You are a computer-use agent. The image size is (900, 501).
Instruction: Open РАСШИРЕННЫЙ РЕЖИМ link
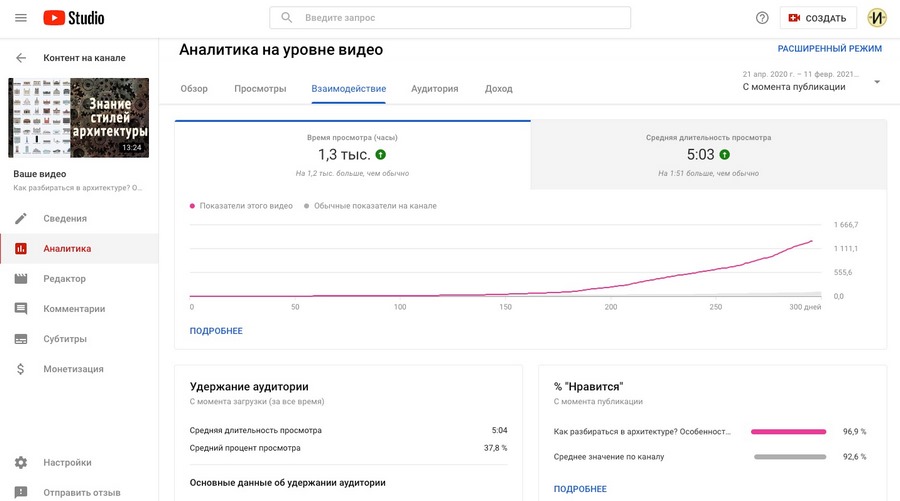pos(830,48)
